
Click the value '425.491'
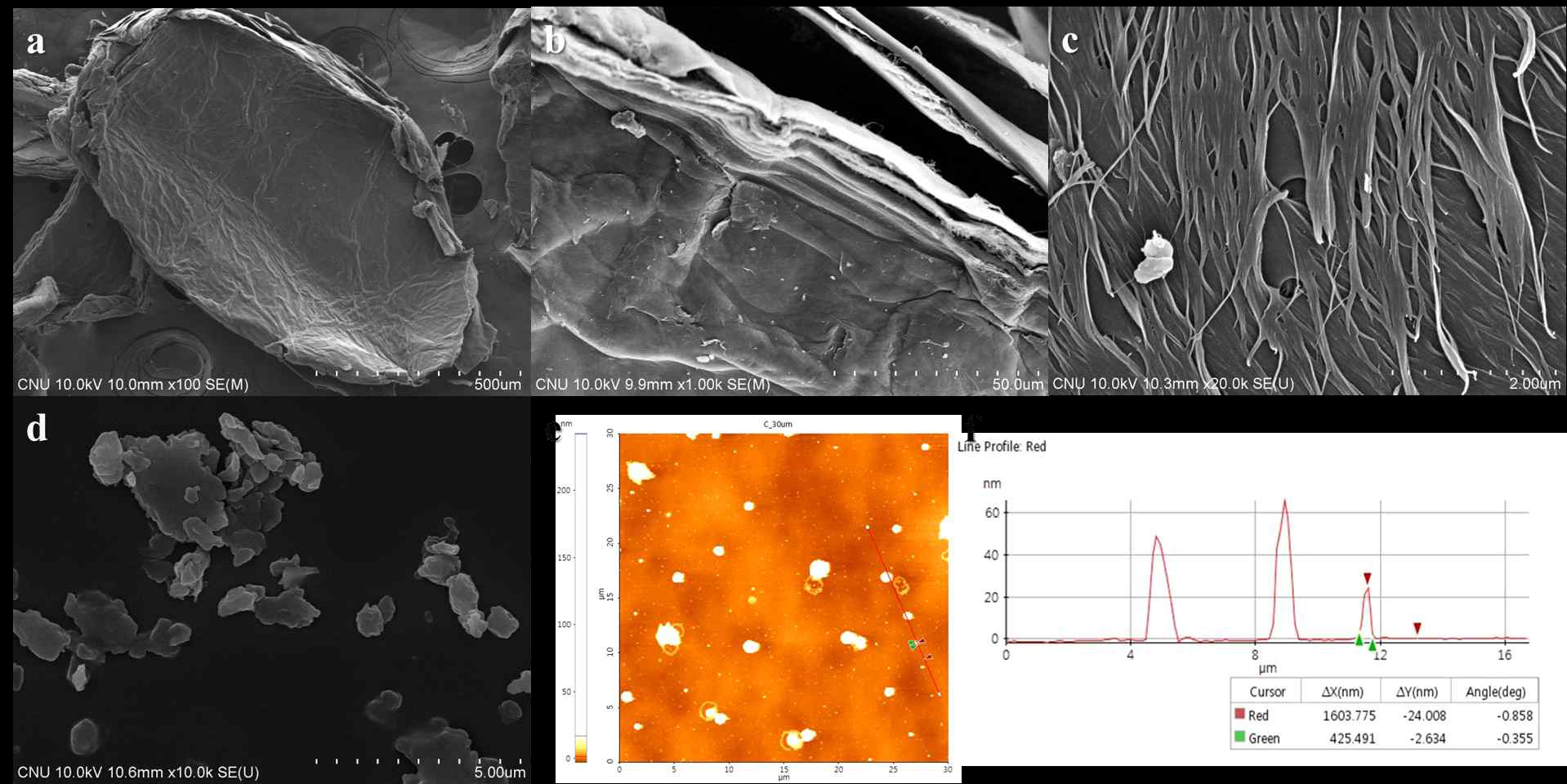[1353, 738]
